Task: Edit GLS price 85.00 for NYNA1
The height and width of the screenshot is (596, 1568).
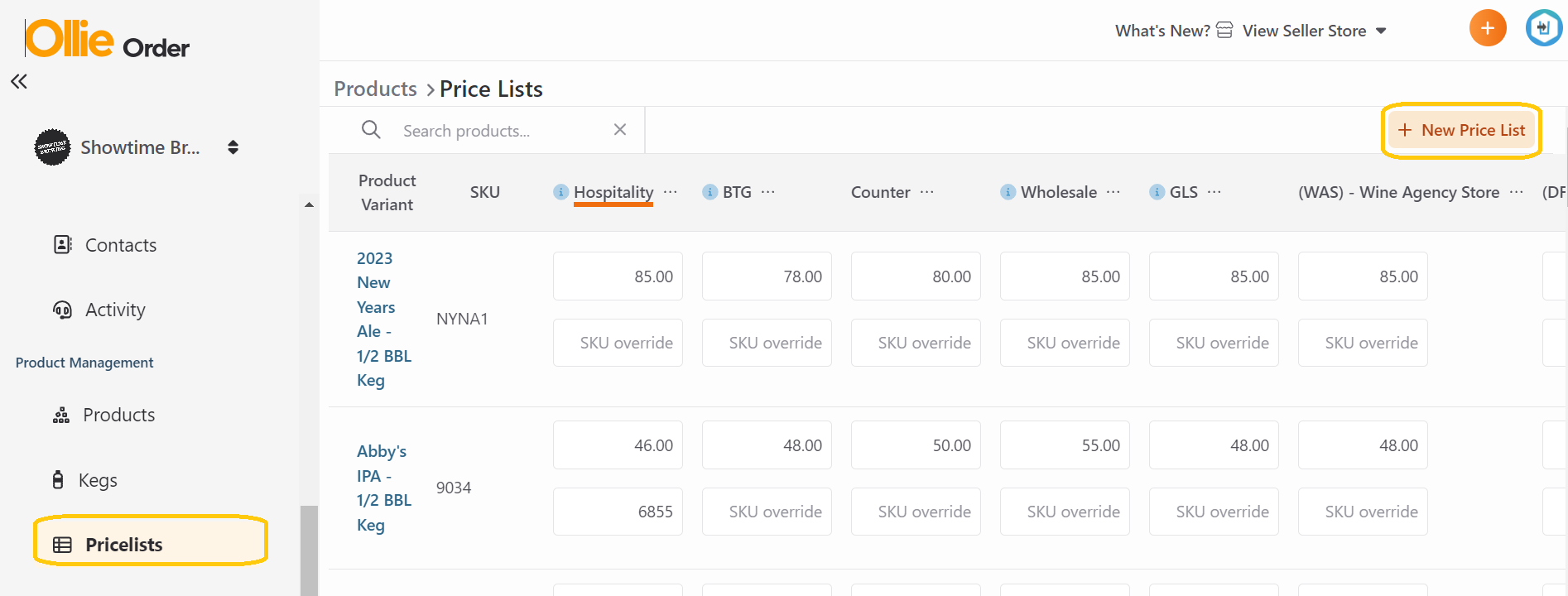Action: point(1214,276)
